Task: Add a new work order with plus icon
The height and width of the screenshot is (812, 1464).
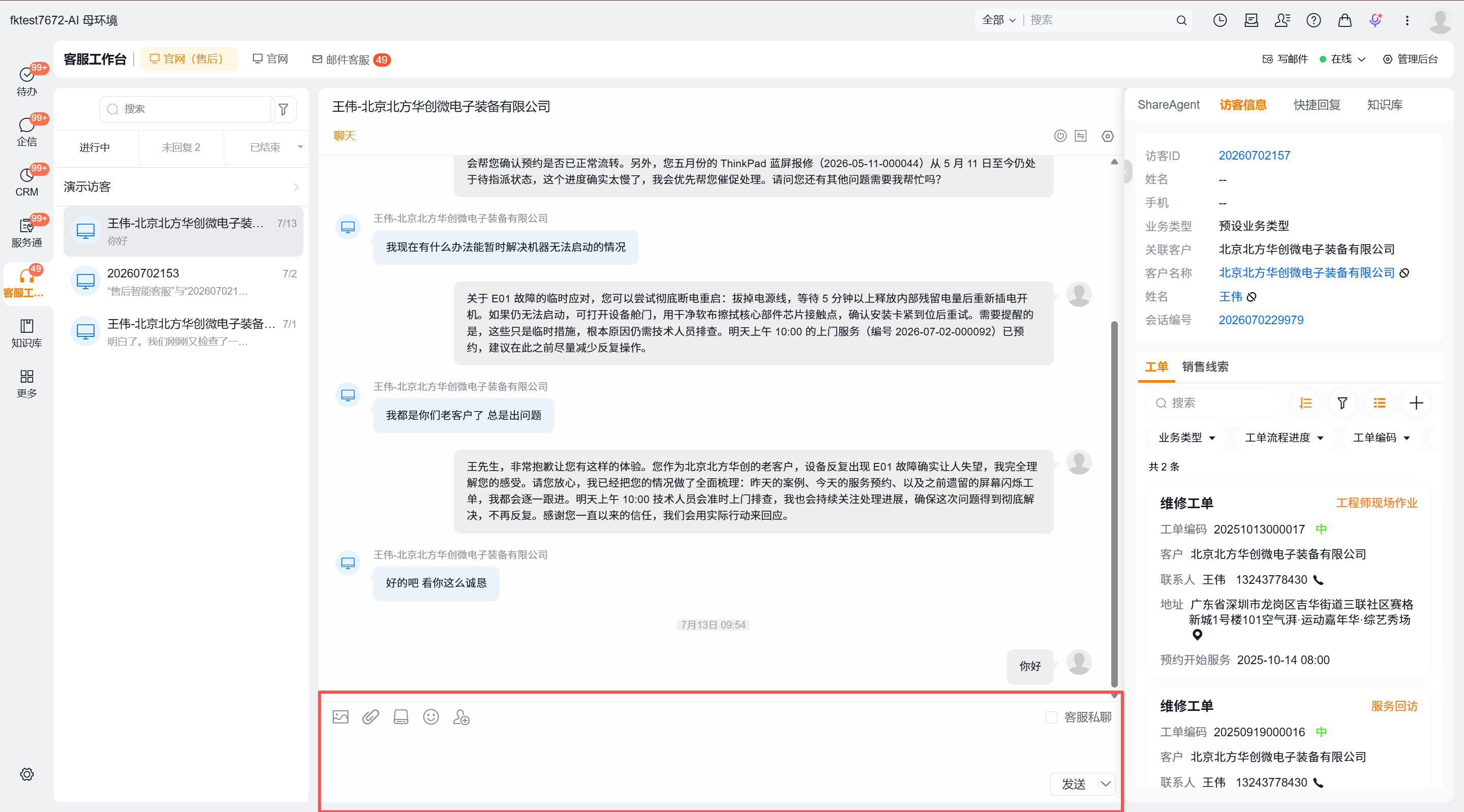Action: pyautogui.click(x=1416, y=403)
